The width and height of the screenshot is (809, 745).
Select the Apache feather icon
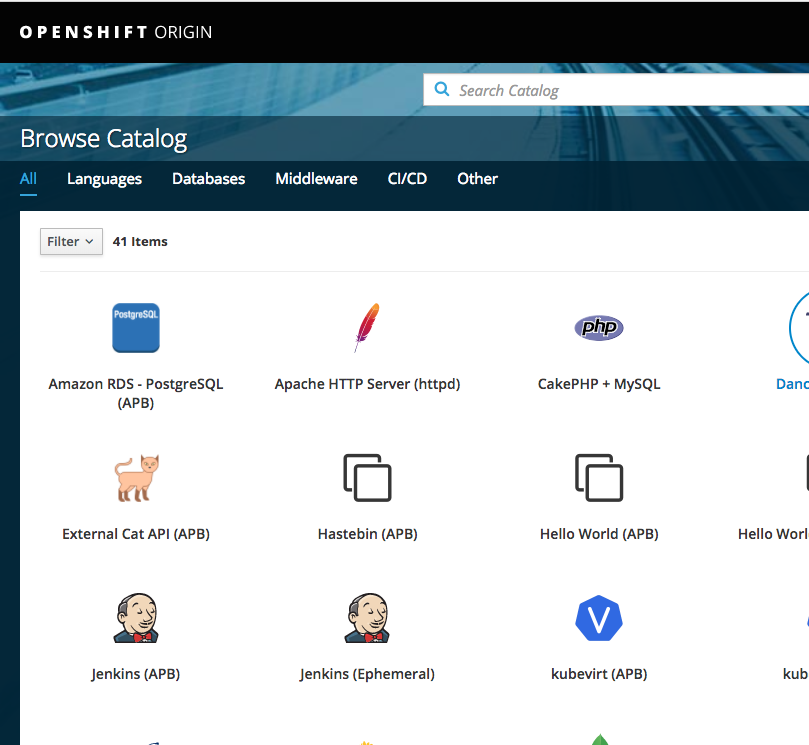367,328
